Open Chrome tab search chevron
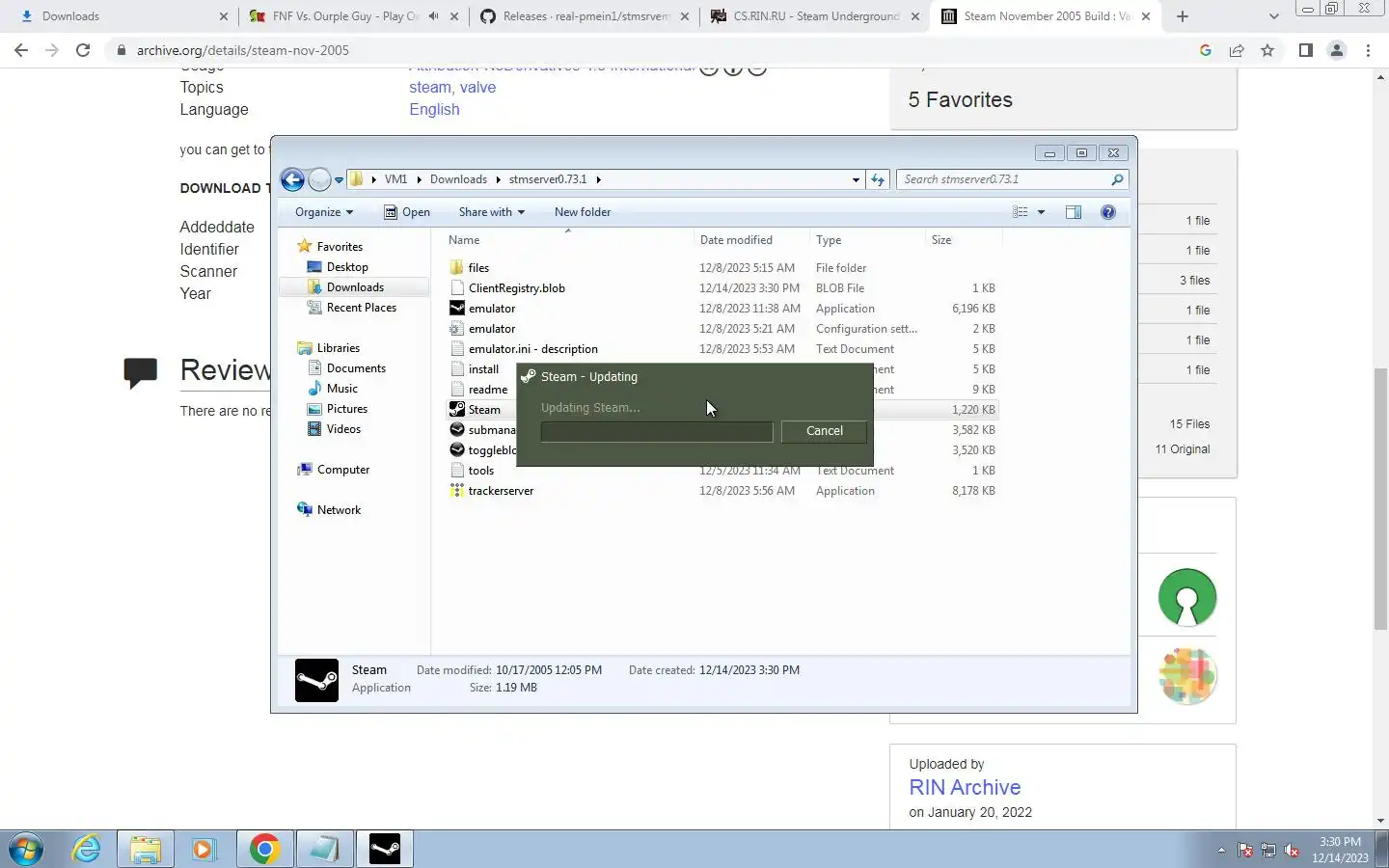 click(x=1273, y=16)
